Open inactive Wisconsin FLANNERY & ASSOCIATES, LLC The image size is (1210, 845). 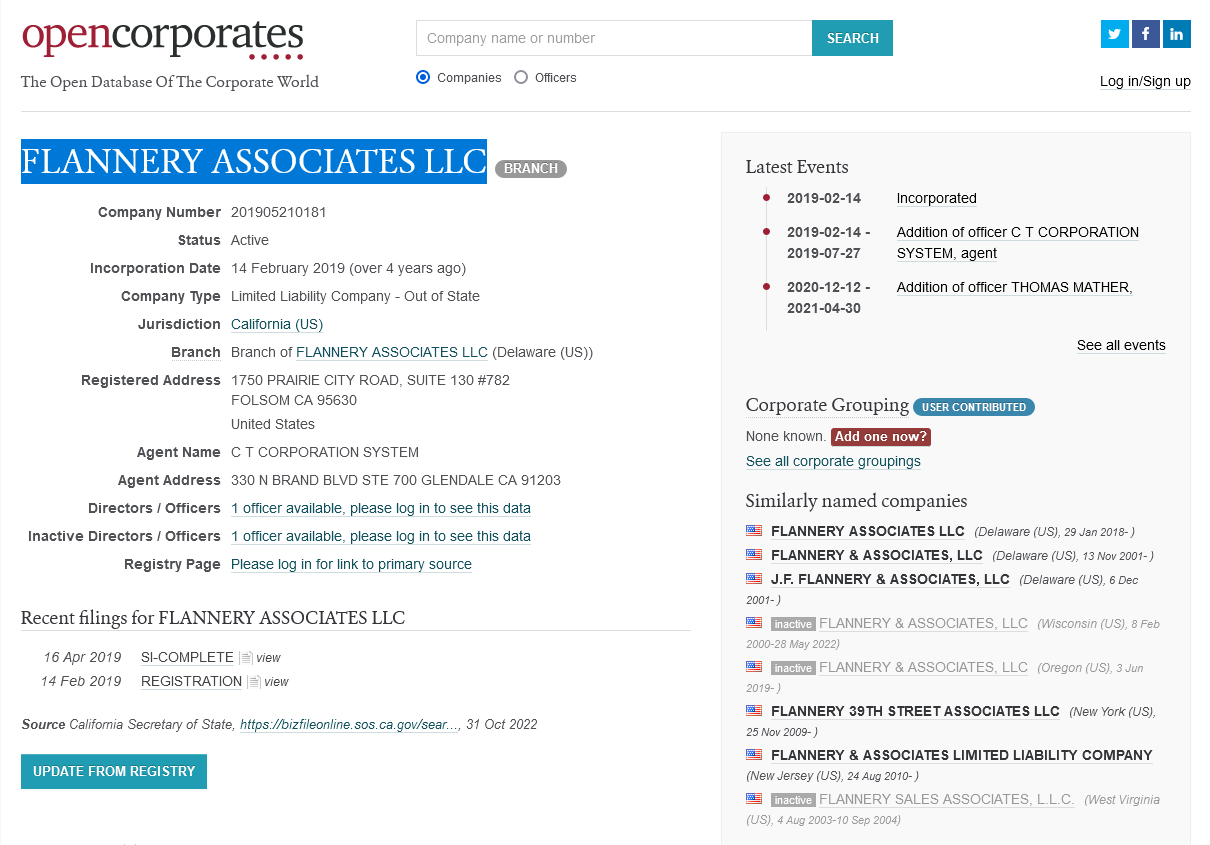pos(923,623)
